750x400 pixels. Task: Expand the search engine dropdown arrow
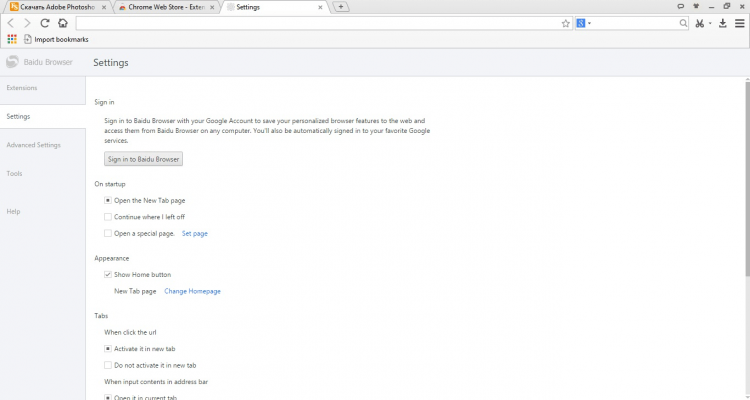click(589, 23)
